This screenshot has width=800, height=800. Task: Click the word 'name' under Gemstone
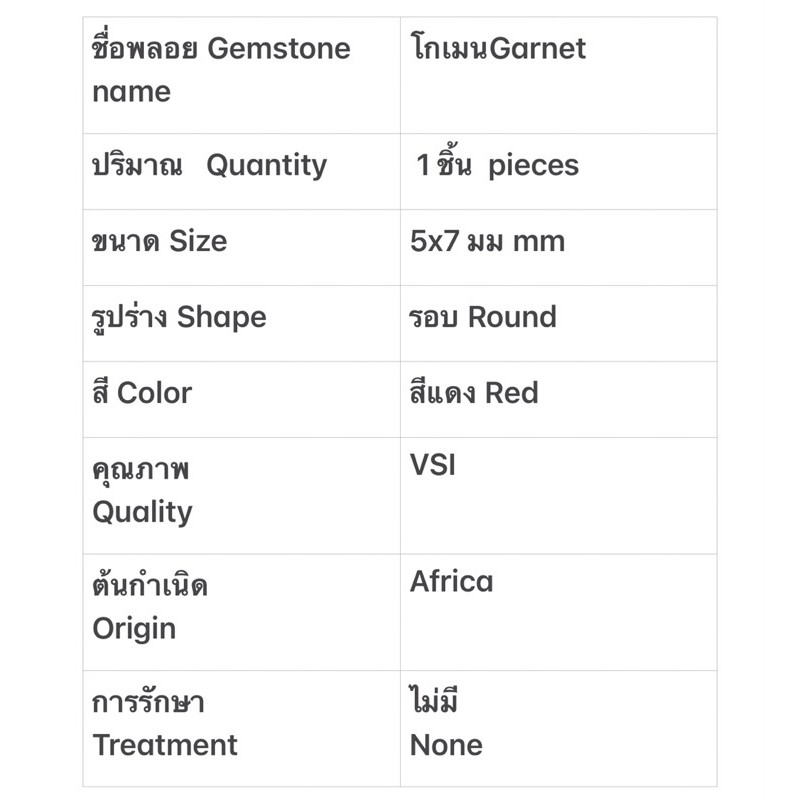(131, 92)
